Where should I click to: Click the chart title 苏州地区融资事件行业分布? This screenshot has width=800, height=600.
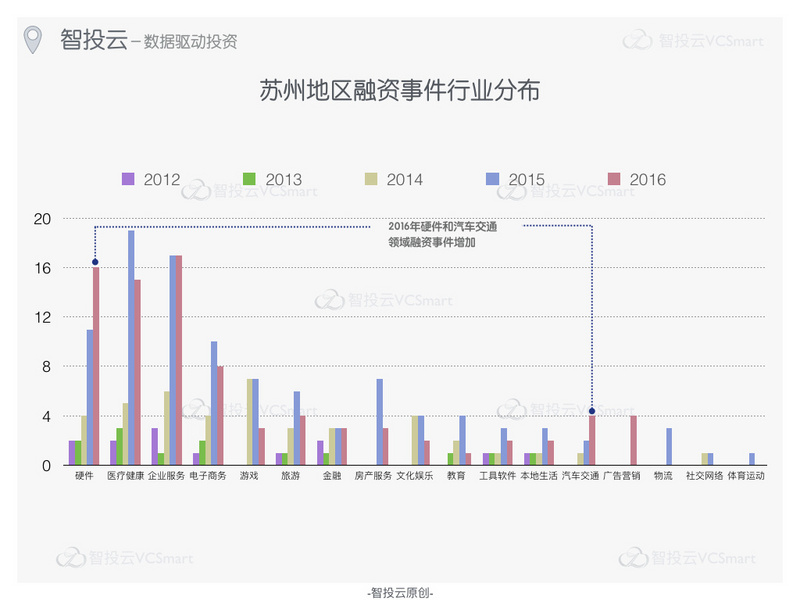pyautogui.click(x=400, y=92)
